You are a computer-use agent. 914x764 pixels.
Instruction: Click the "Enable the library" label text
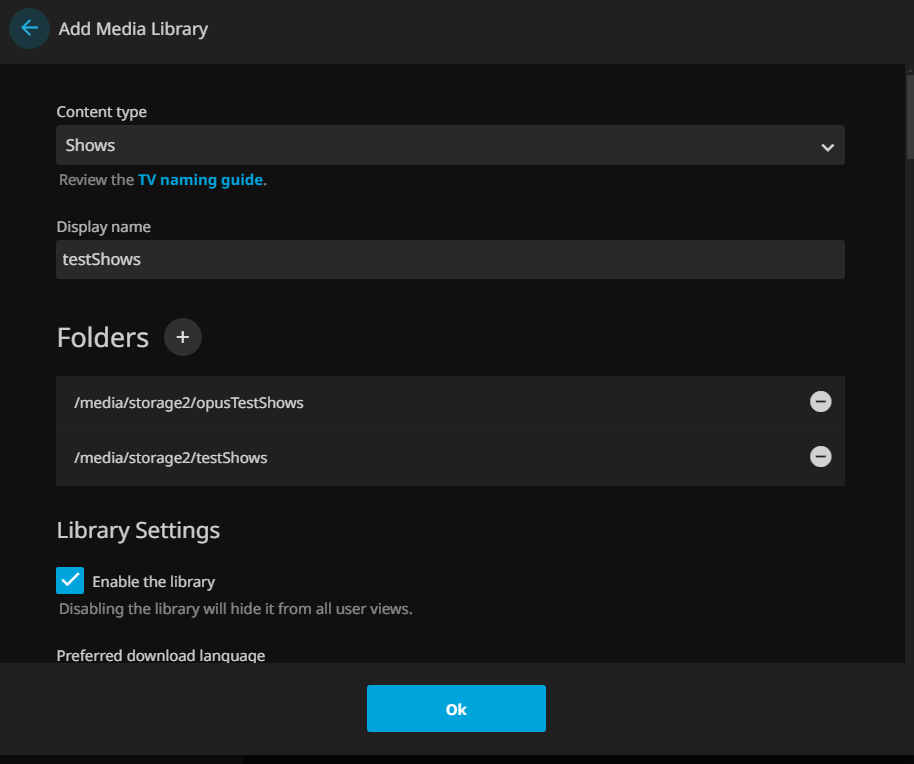pyautogui.click(x=153, y=581)
